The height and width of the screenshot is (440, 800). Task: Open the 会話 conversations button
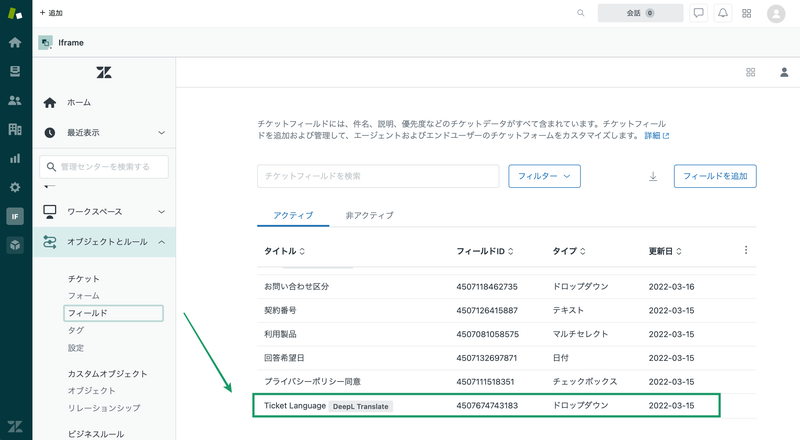640,13
